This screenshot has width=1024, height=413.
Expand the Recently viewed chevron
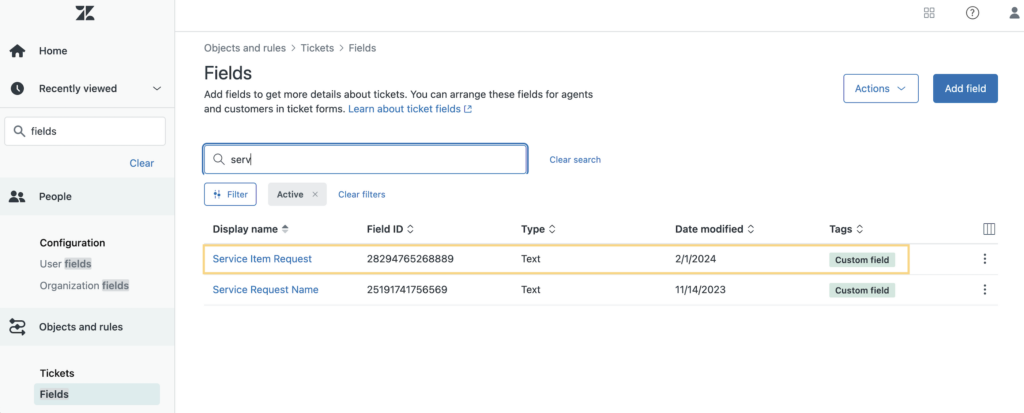(x=156, y=88)
